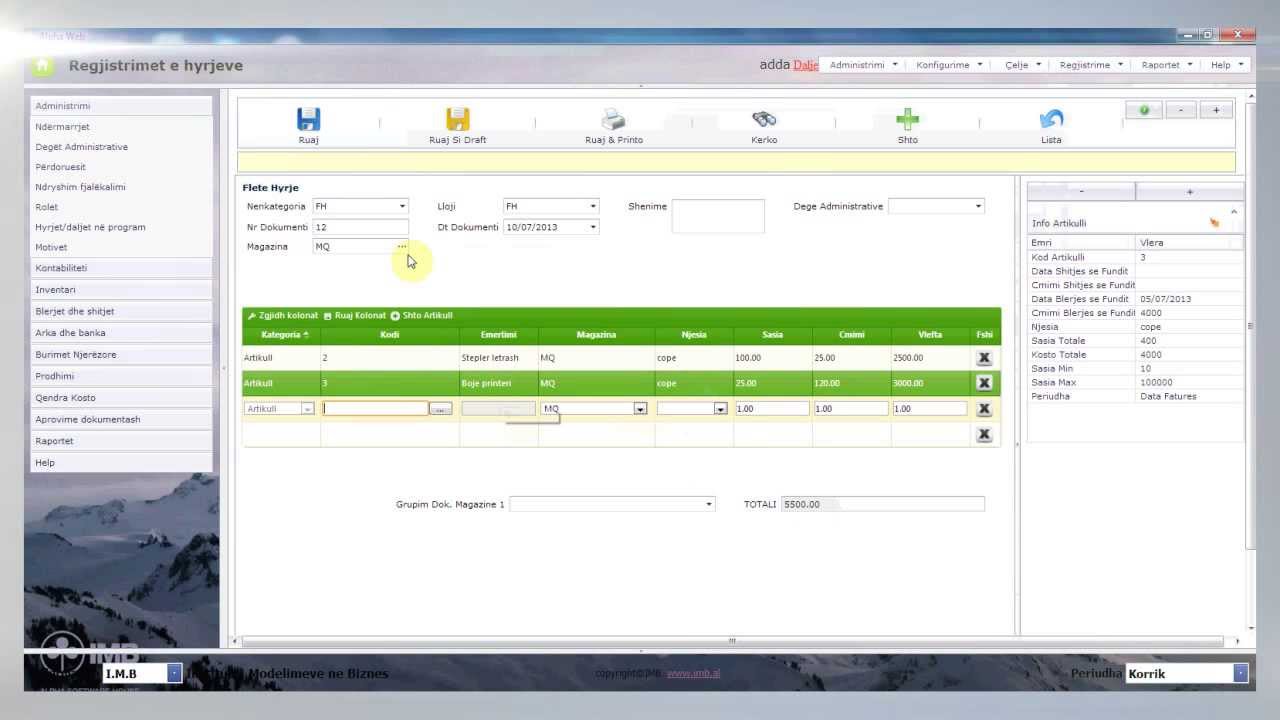Open the Raportet top menu

(x=1167, y=65)
